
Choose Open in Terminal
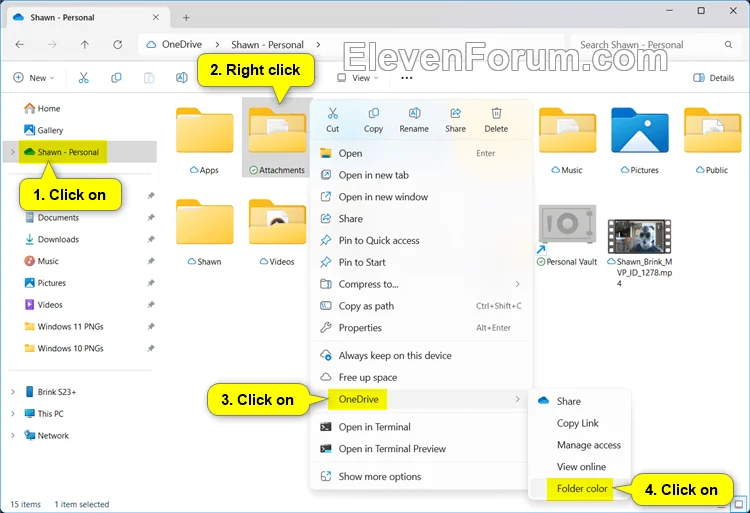(421, 427)
